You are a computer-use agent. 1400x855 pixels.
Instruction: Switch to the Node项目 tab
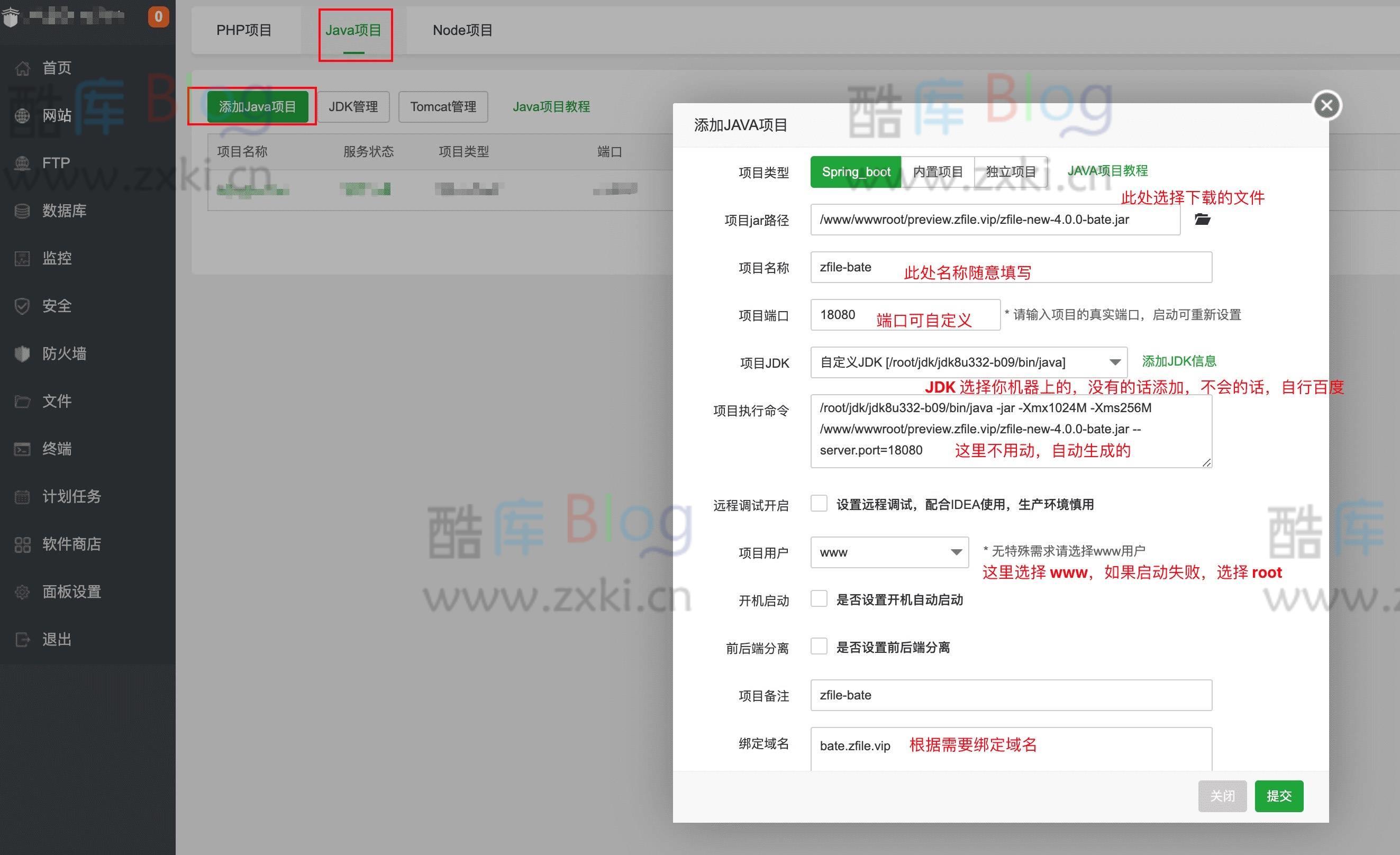coord(462,30)
